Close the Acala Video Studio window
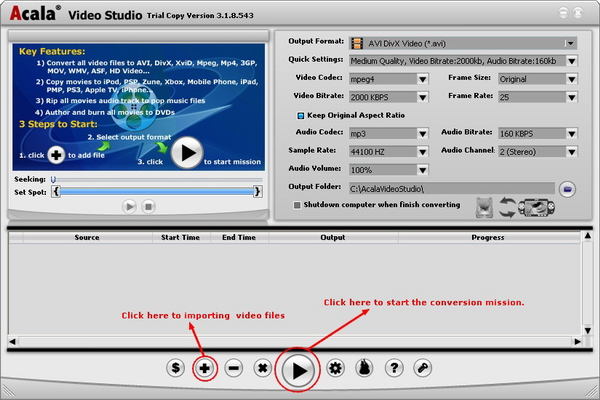600x400 pixels. [578, 13]
